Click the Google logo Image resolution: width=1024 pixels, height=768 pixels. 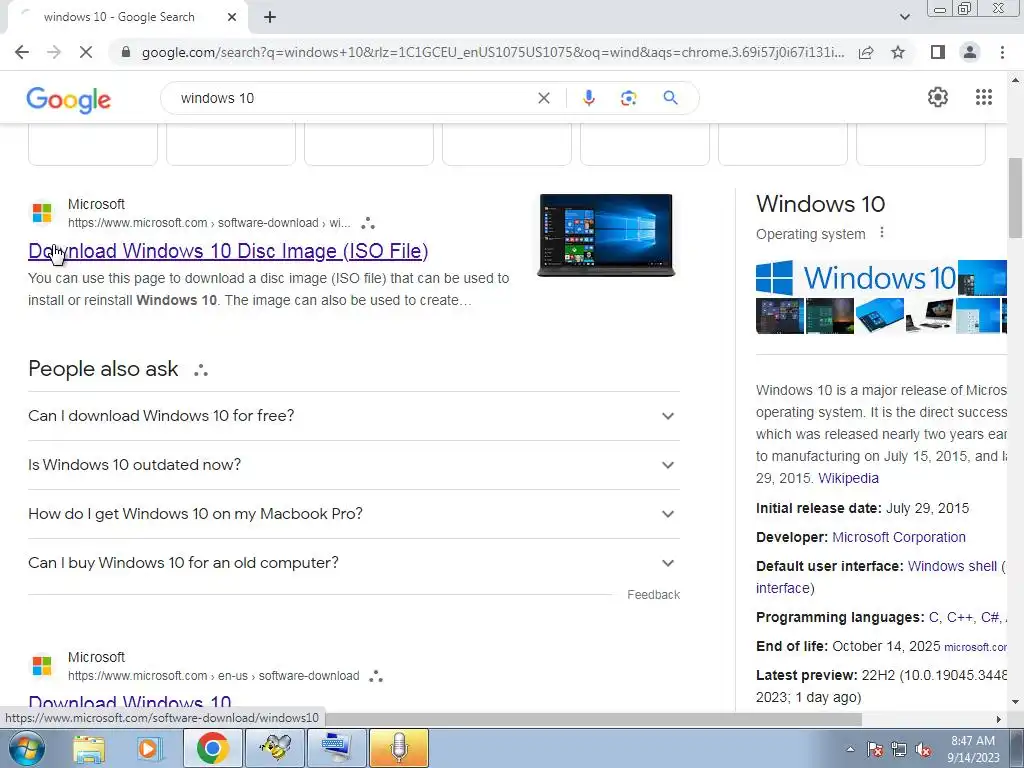coord(69,99)
